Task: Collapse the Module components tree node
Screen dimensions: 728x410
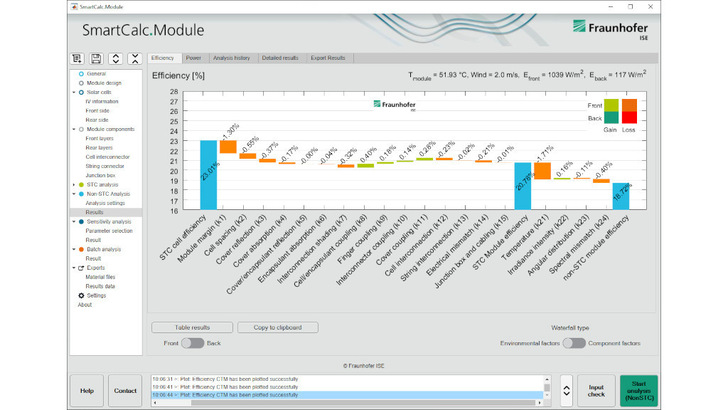Action: tap(74, 130)
